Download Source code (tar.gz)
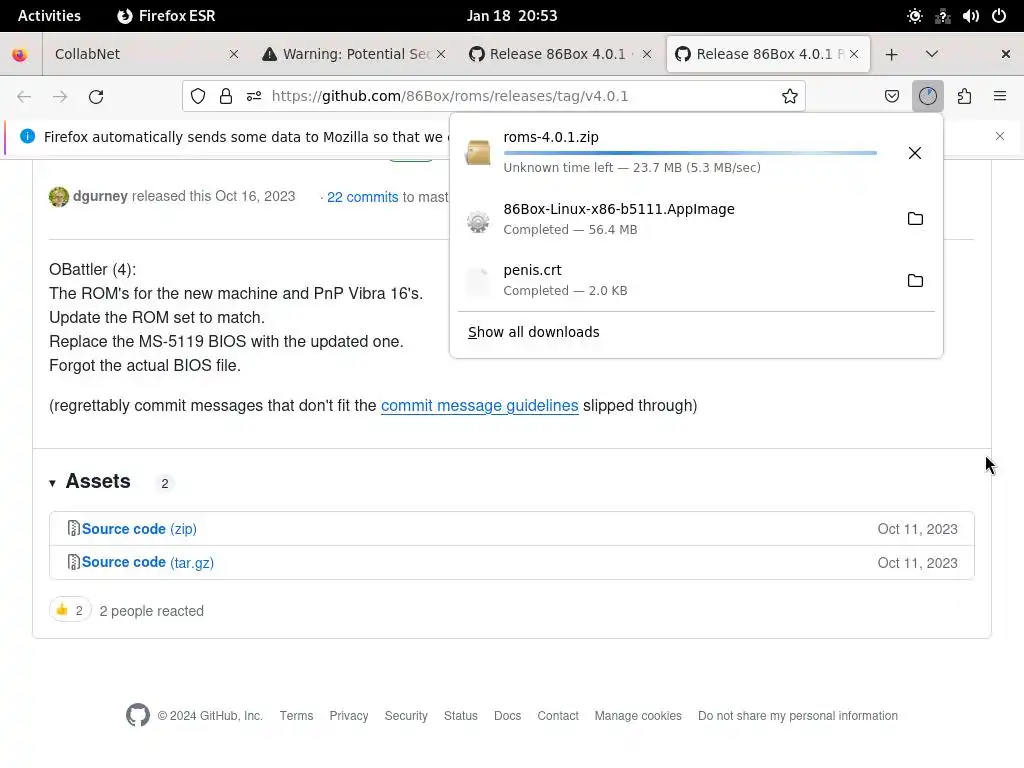 point(148,562)
